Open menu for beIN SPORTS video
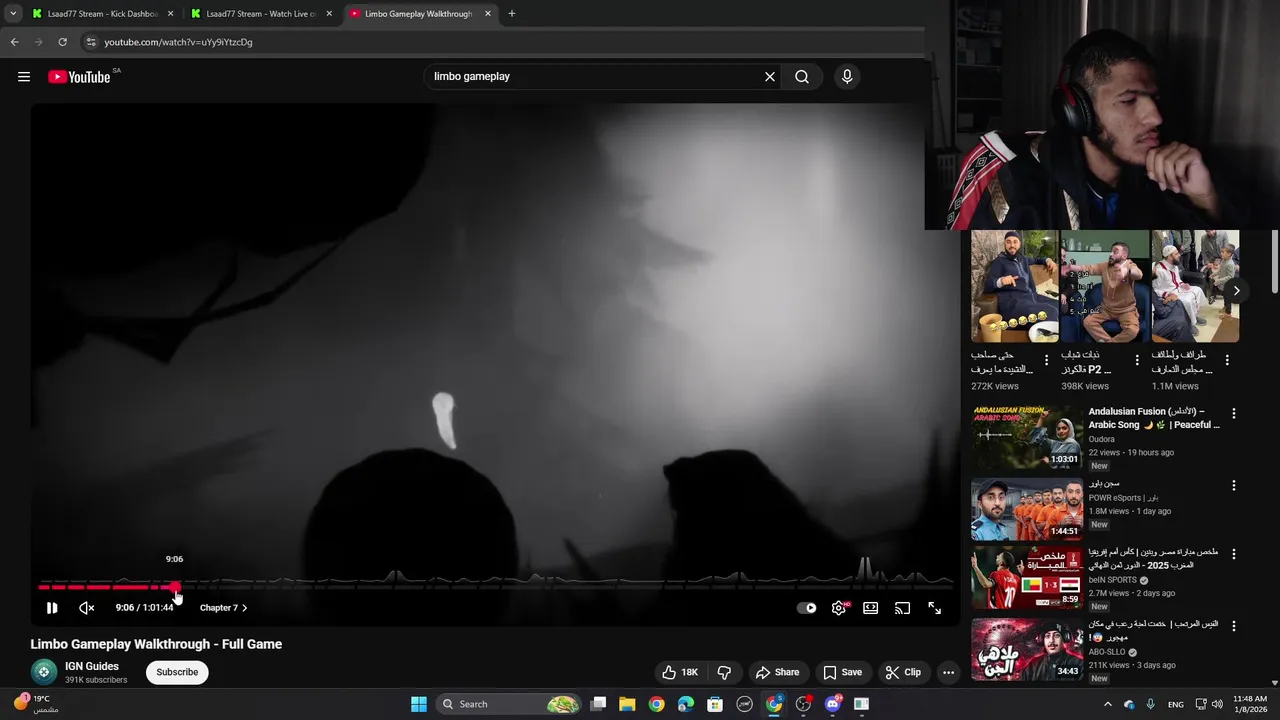Image resolution: width=1280 pixels, height=720 pixels. [x=1234, y=554]
